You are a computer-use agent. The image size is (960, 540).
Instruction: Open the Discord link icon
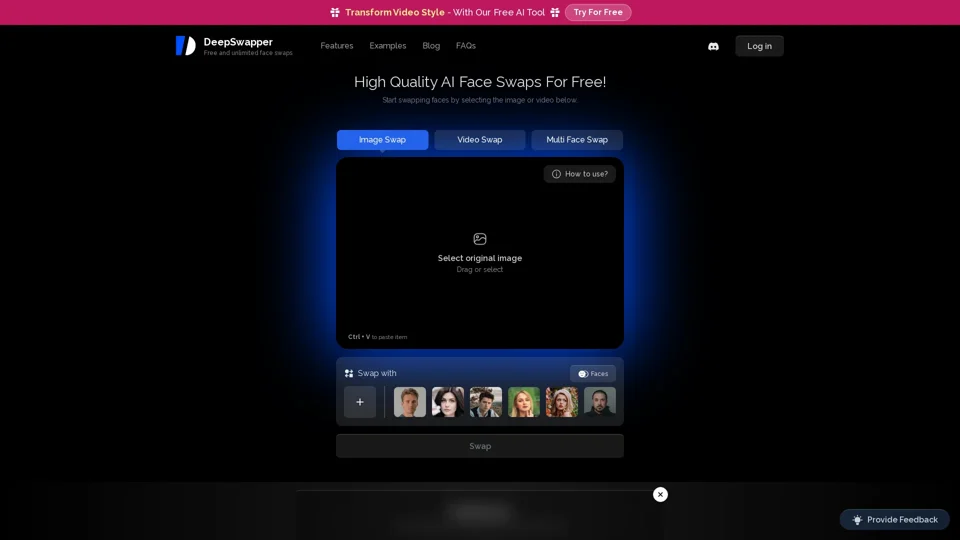(713, 46)
